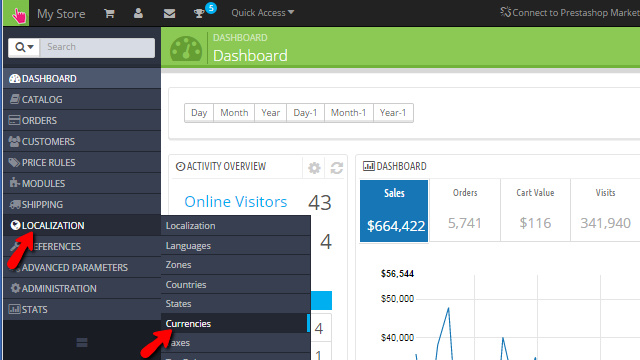This screenshot has height=360, width=640.
Task: Open the Modules sidebar menu
Action: 82,184
